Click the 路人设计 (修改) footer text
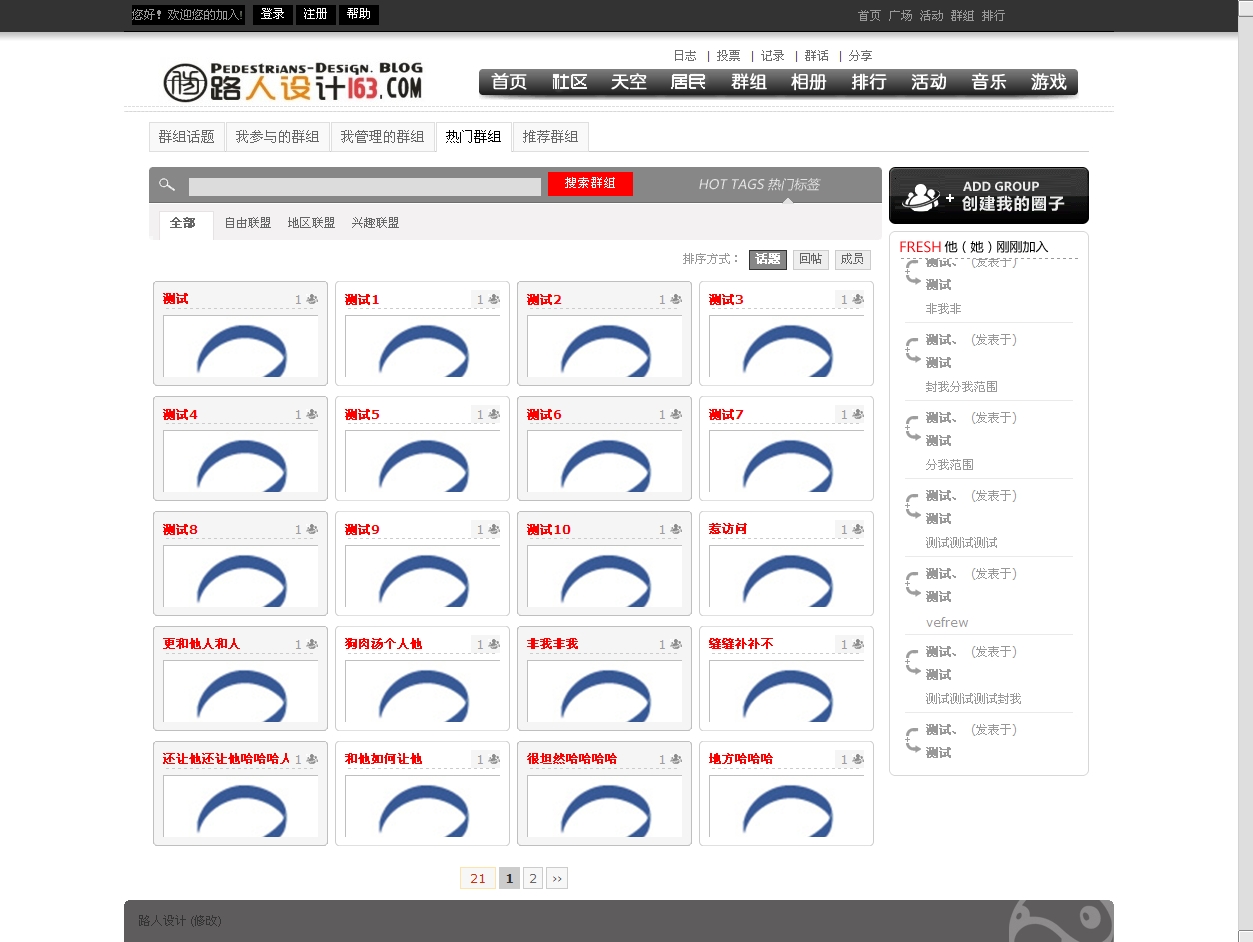Screen dimensions: 1253x942 [180, 920]
